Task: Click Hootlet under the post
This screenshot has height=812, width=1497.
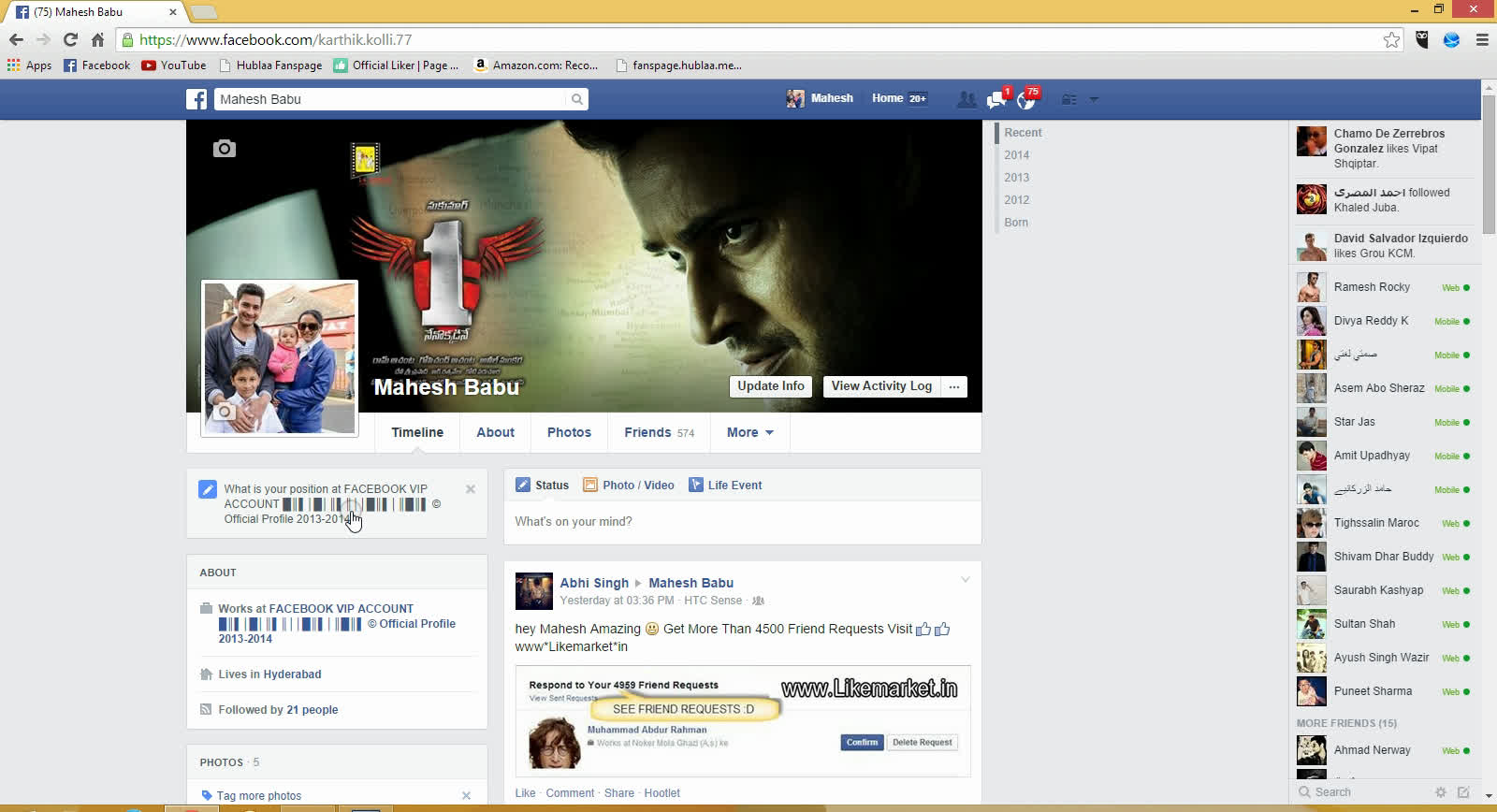Action: coord(661,793)
